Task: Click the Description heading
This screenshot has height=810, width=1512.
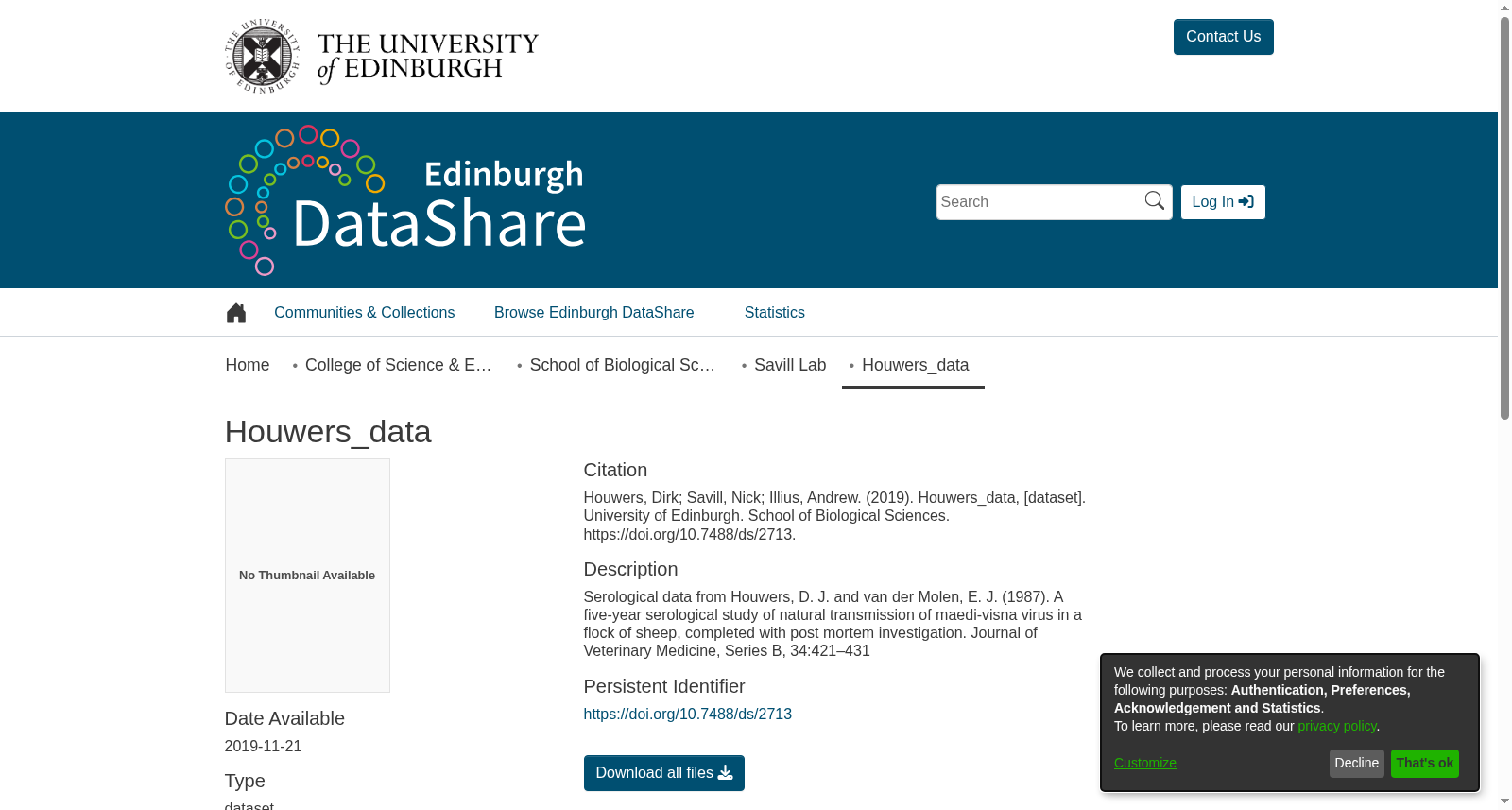Action: coord(630,570)
